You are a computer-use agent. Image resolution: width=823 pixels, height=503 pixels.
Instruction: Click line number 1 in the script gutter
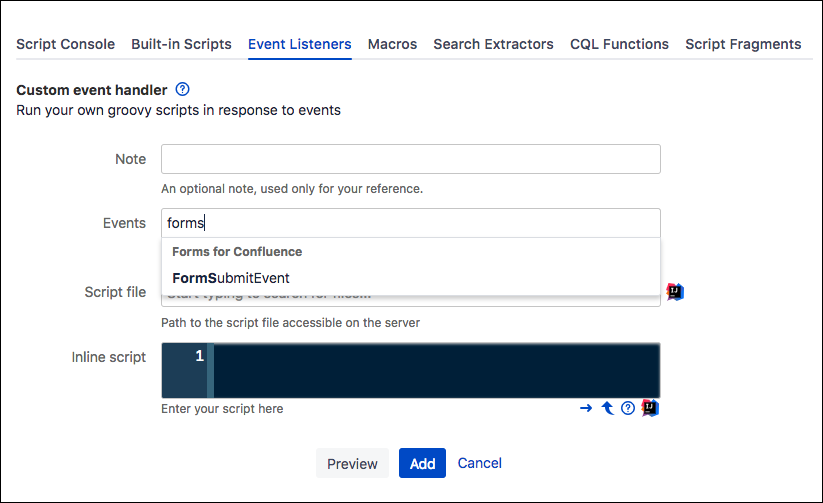pos(199,356)
